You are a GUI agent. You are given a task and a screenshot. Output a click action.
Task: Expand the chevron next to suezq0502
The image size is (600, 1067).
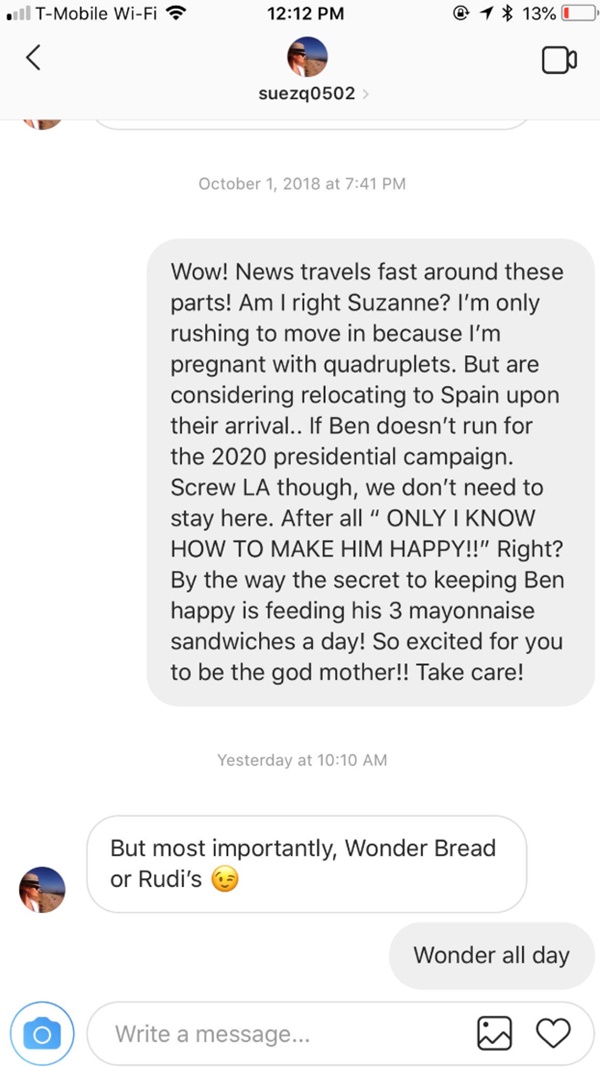[x=366, y=94]
